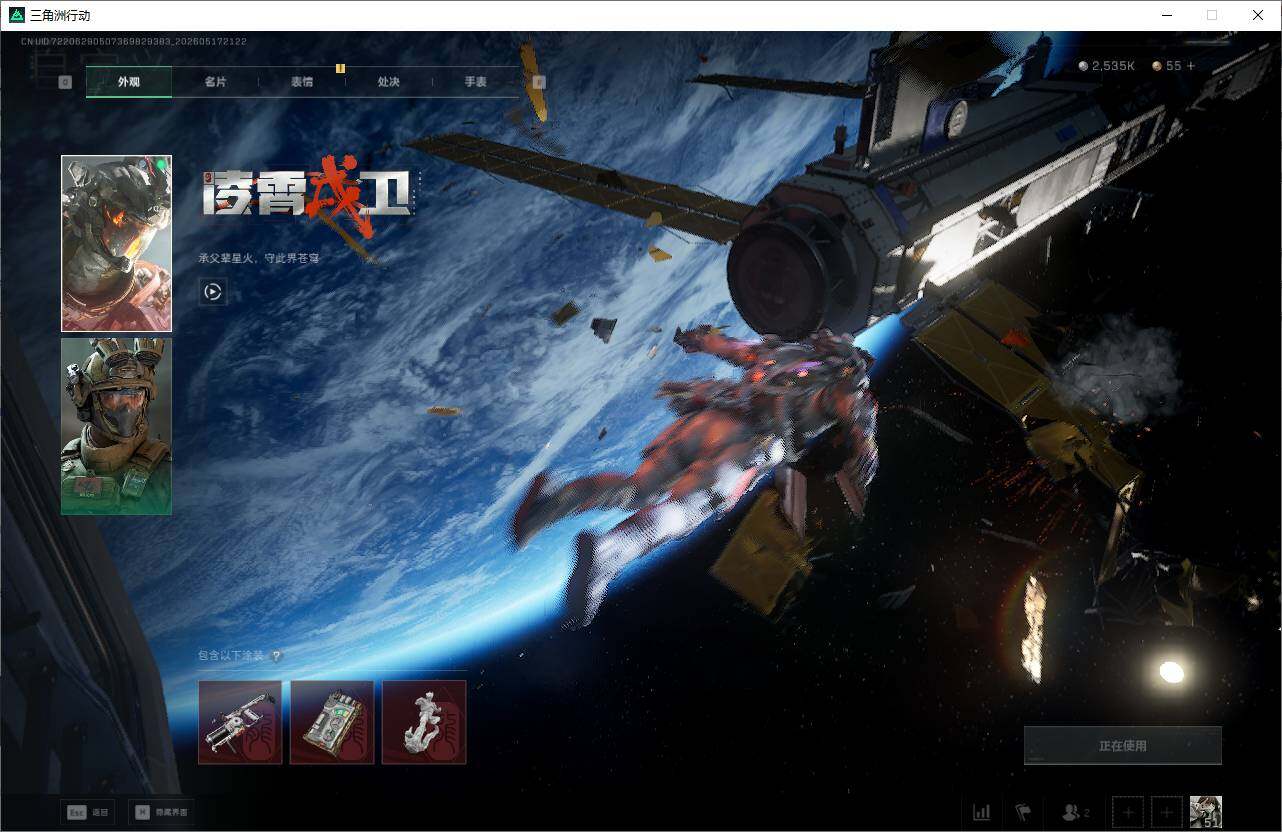The width and height of the screenshot is (1282, 832).
Task: Open the flags icon in bottom bar
Action: click(1023, 812)
